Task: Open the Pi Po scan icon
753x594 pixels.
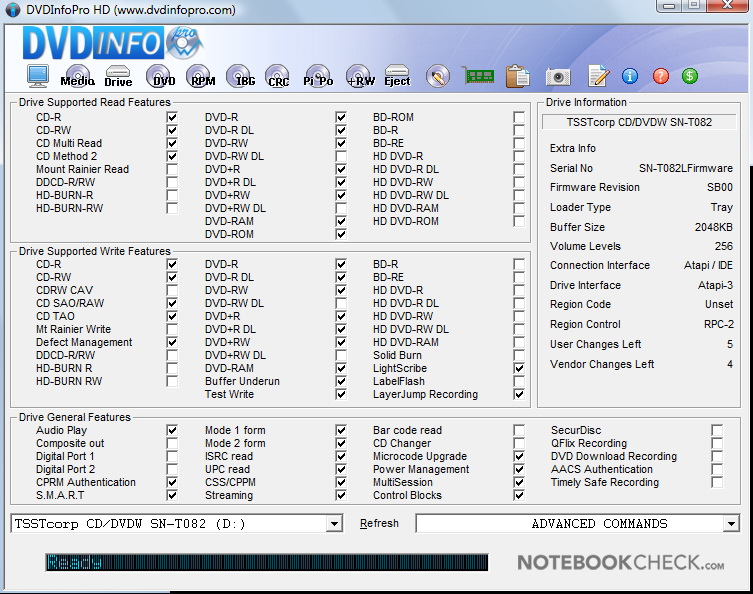Action: tap(318, 76)
